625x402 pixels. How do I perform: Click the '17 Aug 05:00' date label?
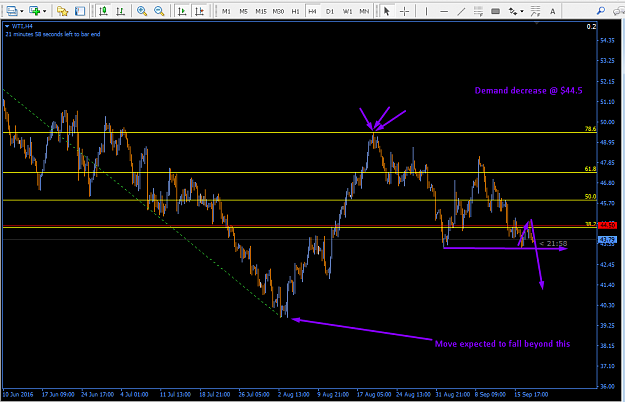(x=374, y=394)
